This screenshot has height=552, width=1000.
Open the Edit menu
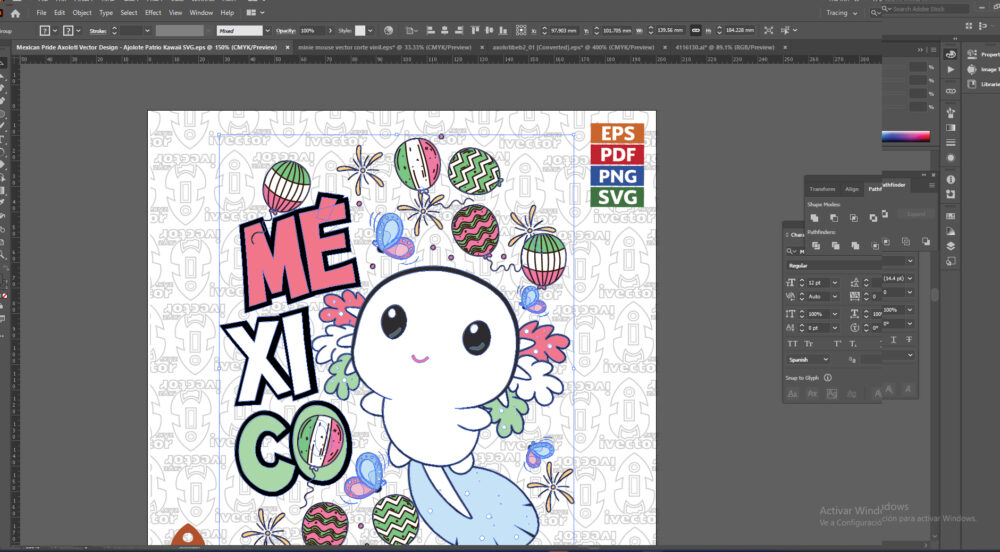(59, 13)
